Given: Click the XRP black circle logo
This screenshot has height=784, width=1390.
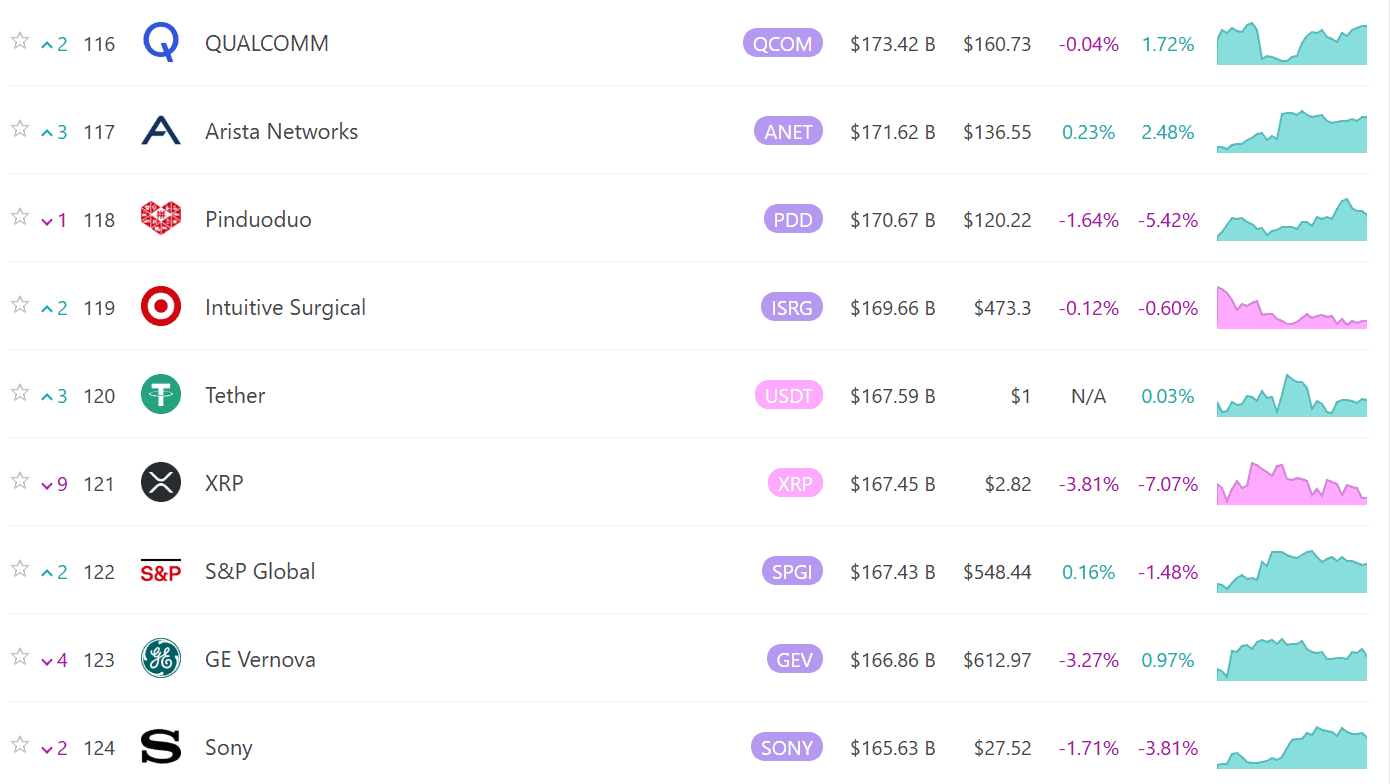Looking at the screenshot, I should pos(161,483).
